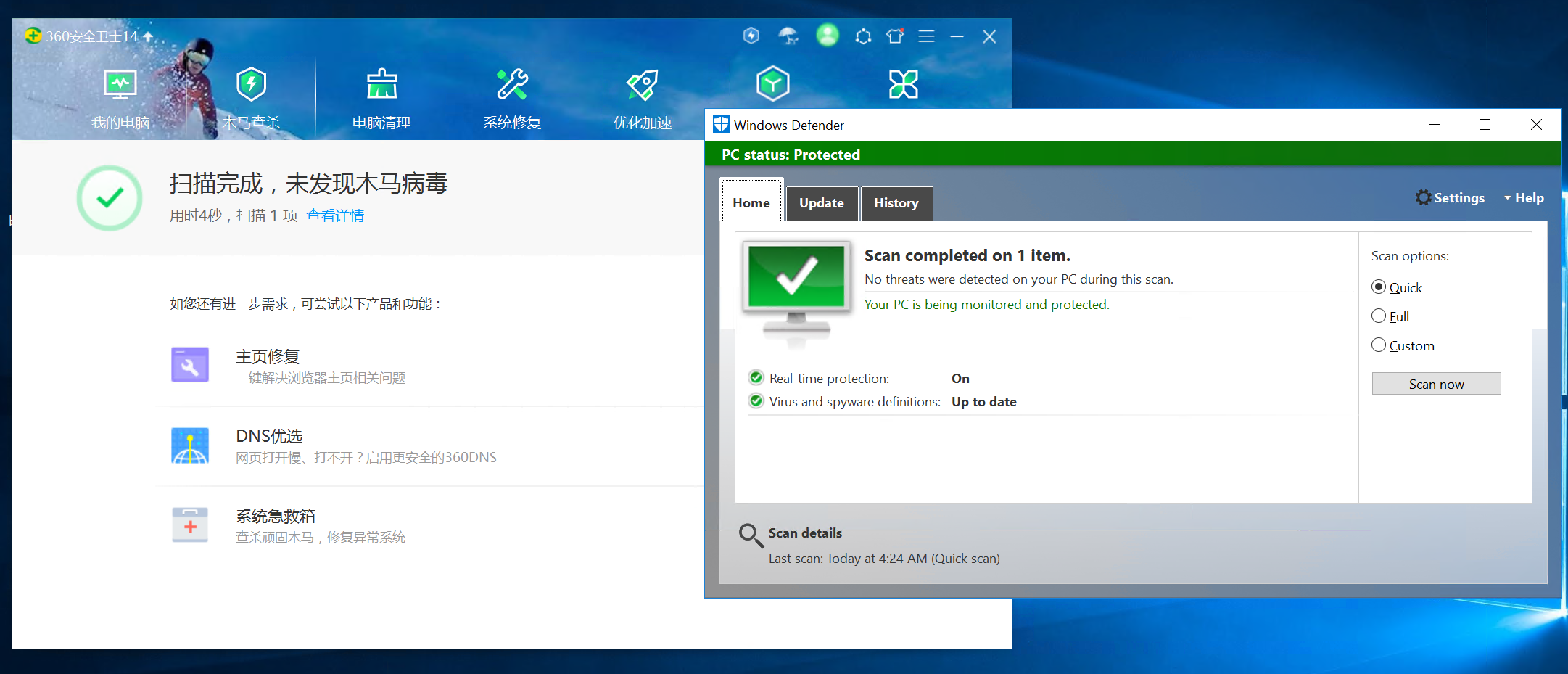
Task: Switch to the Update tab in Defender
Action: click(821, 203)
